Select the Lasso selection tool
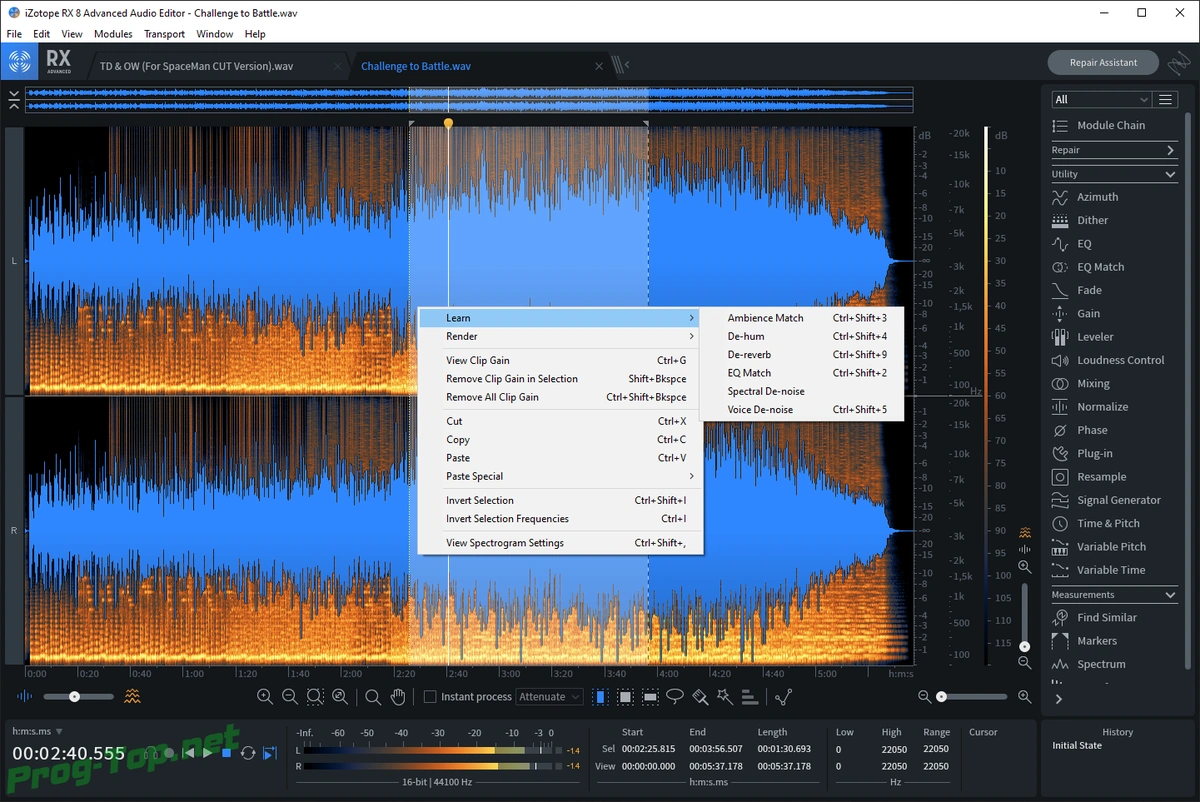Screen dimensions: 1200x802 coord(675,697)
